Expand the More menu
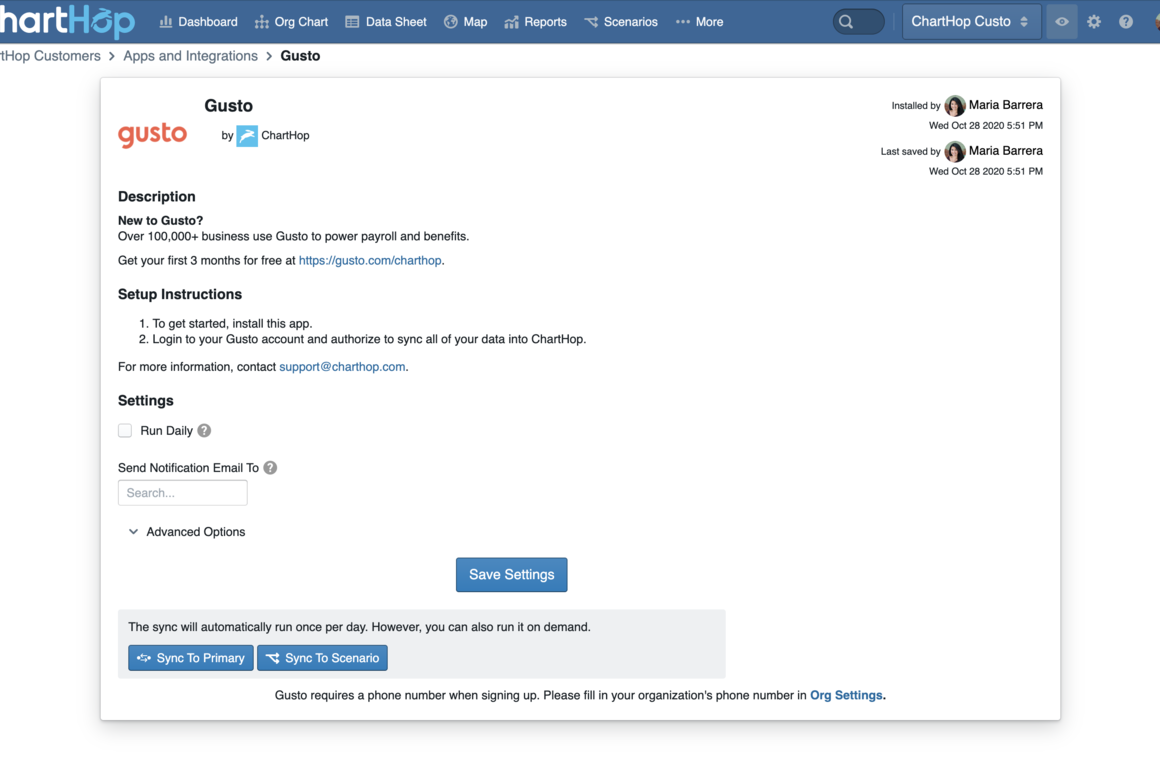 click(x=699, y=22)
